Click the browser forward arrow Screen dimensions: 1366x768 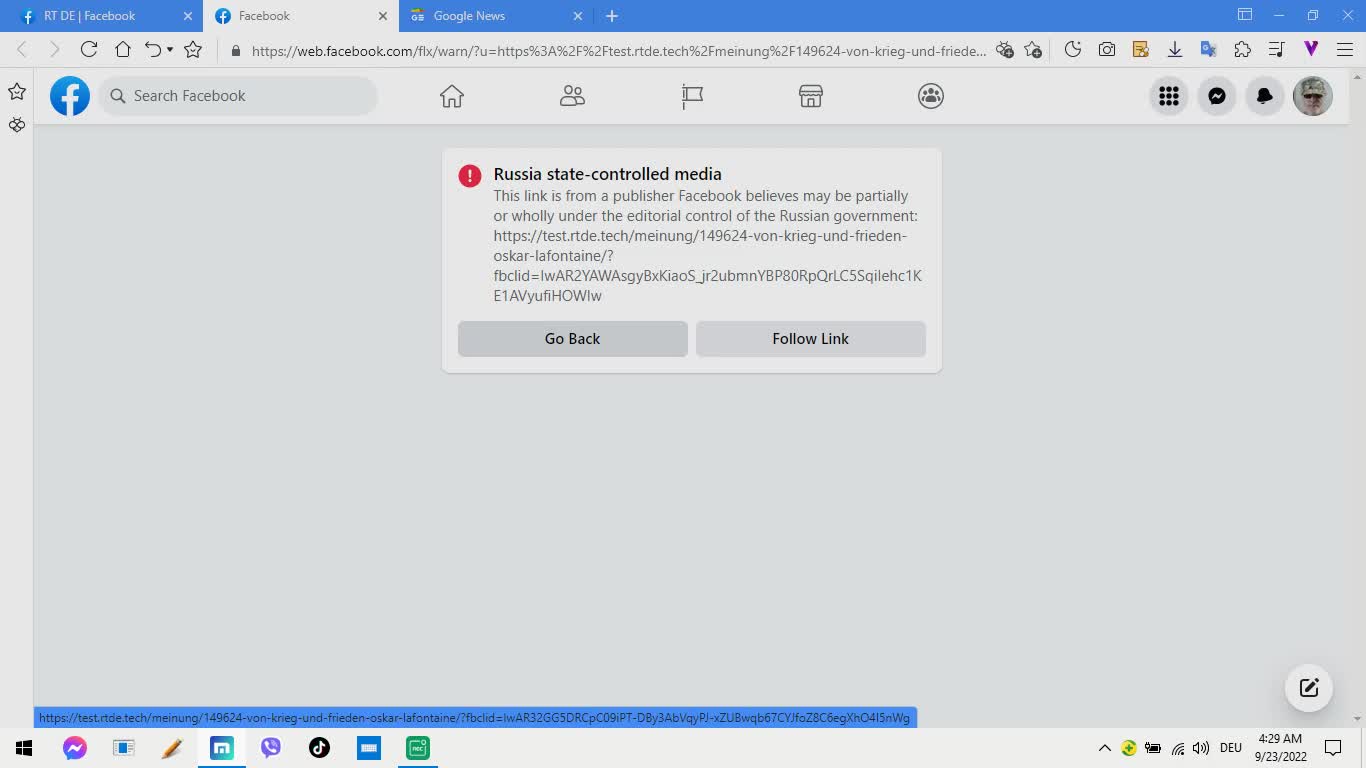click(x=54, y=50)
